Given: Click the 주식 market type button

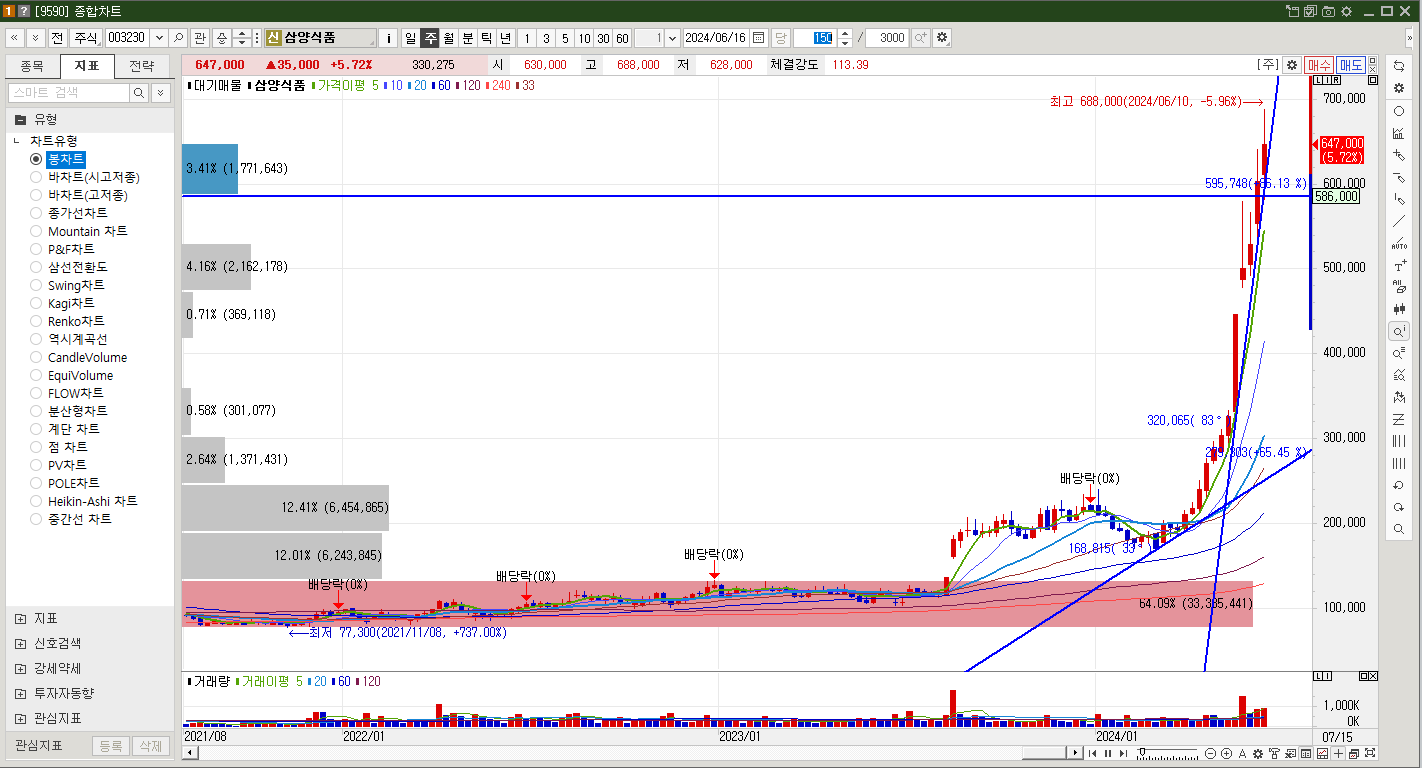Looking at the screenshot, I should tap(86, 38).
